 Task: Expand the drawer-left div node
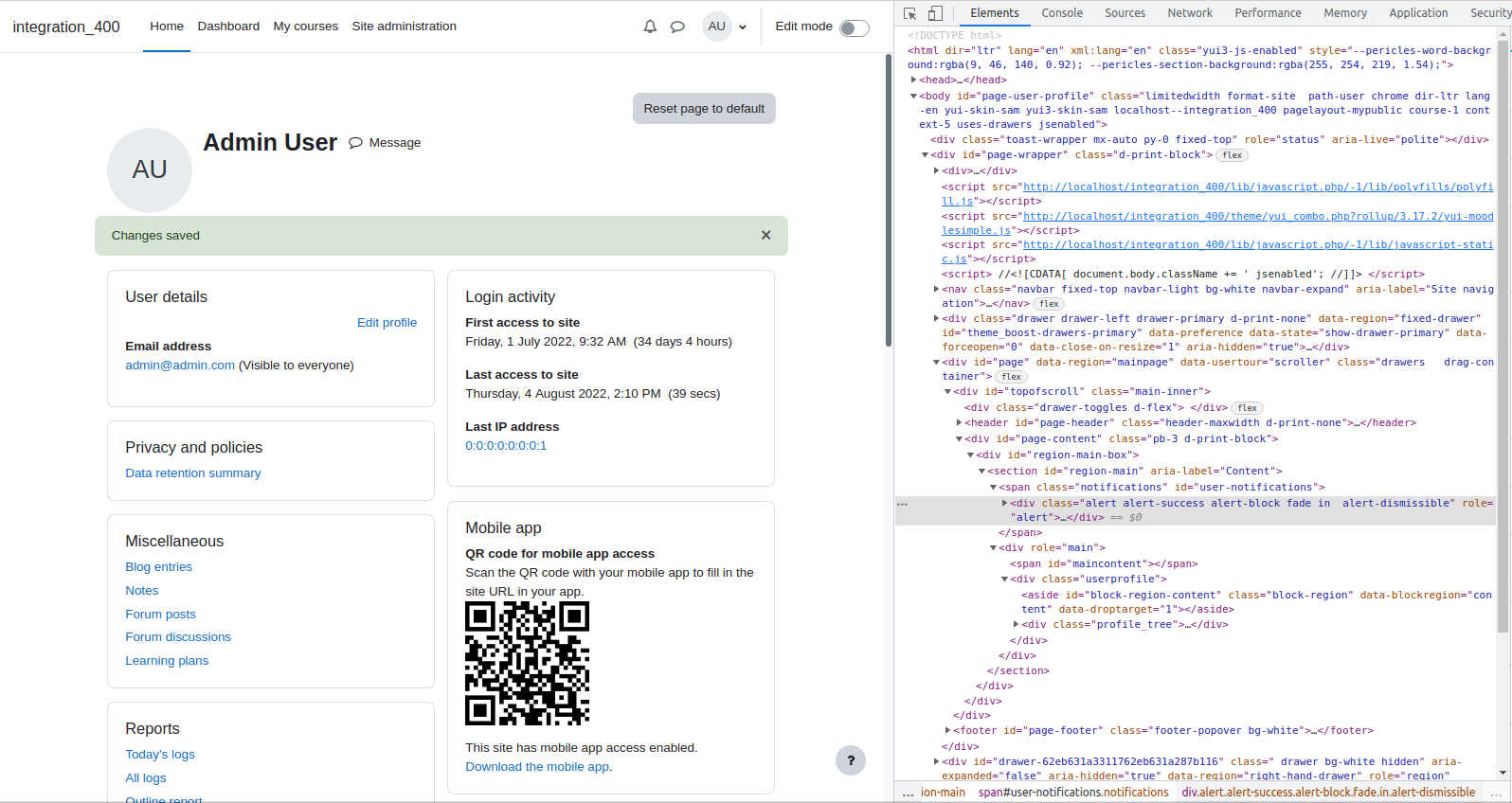click(936, 318)
